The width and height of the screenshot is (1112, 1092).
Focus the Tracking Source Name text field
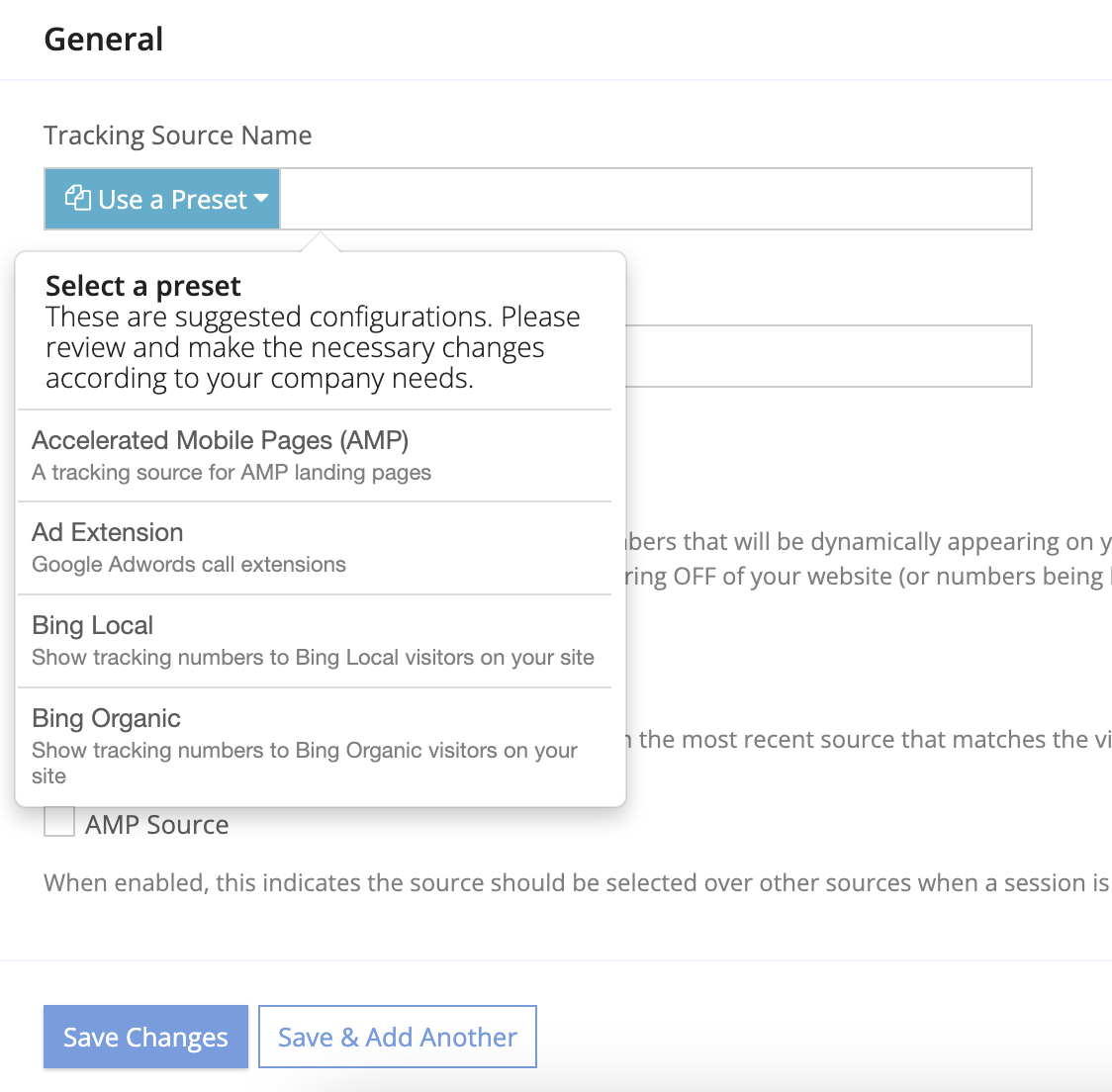tap(655, 199)
